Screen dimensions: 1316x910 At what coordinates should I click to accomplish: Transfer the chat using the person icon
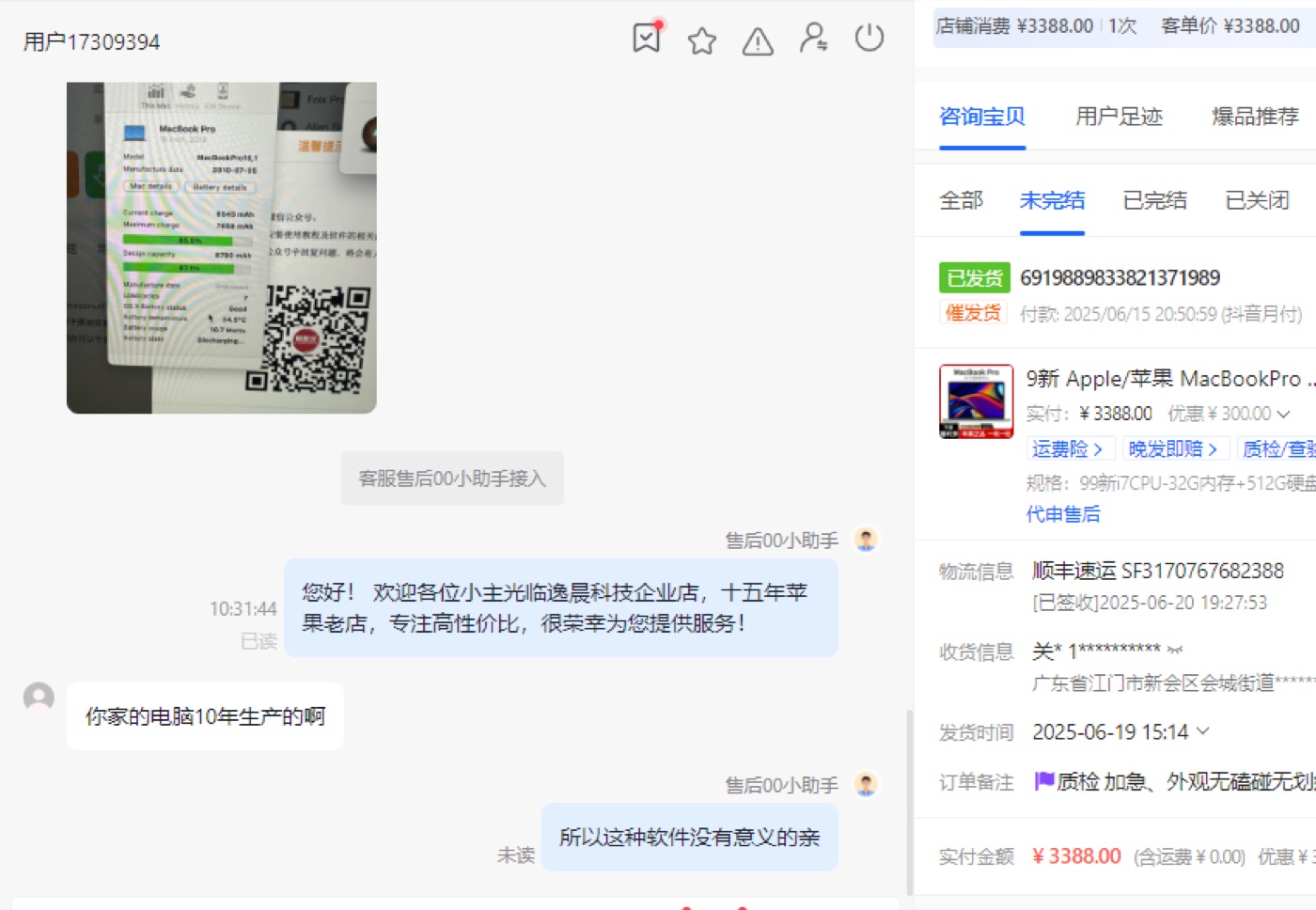tap(813, 39)
